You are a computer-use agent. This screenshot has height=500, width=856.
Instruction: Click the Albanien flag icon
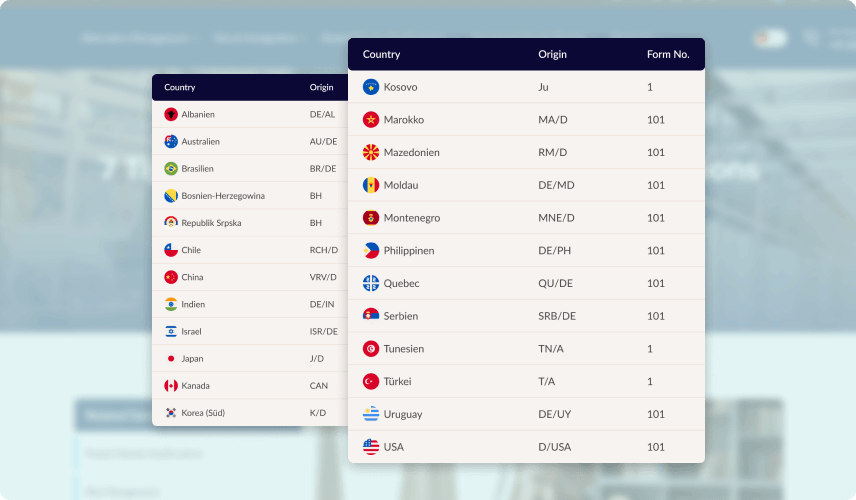(x=171, y=115)
